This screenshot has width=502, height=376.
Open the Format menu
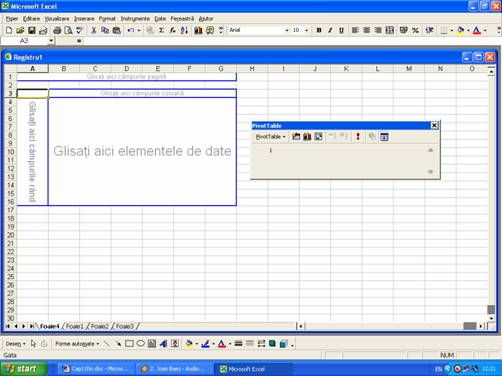107,19
